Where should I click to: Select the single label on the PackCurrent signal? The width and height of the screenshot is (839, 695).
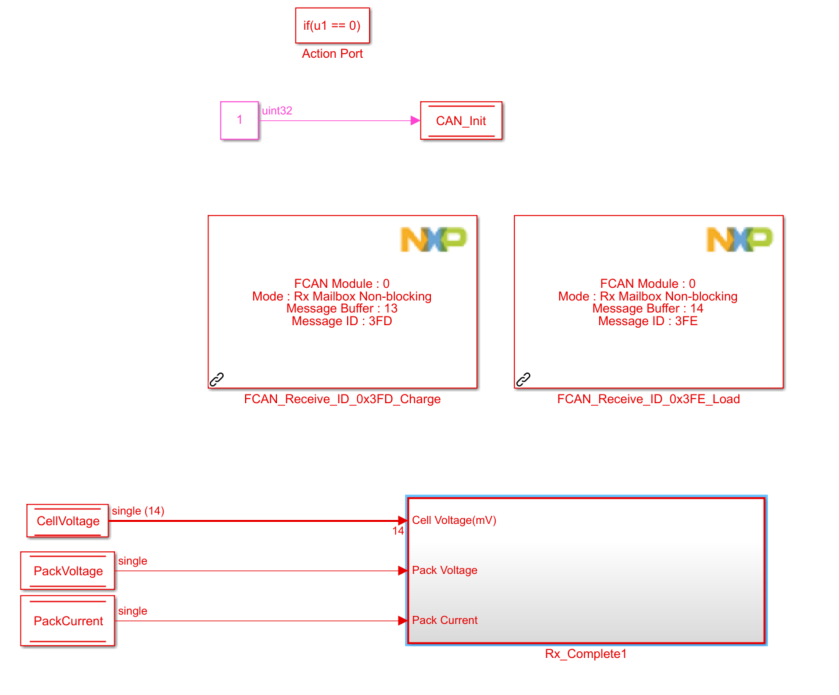pos(135,610)
